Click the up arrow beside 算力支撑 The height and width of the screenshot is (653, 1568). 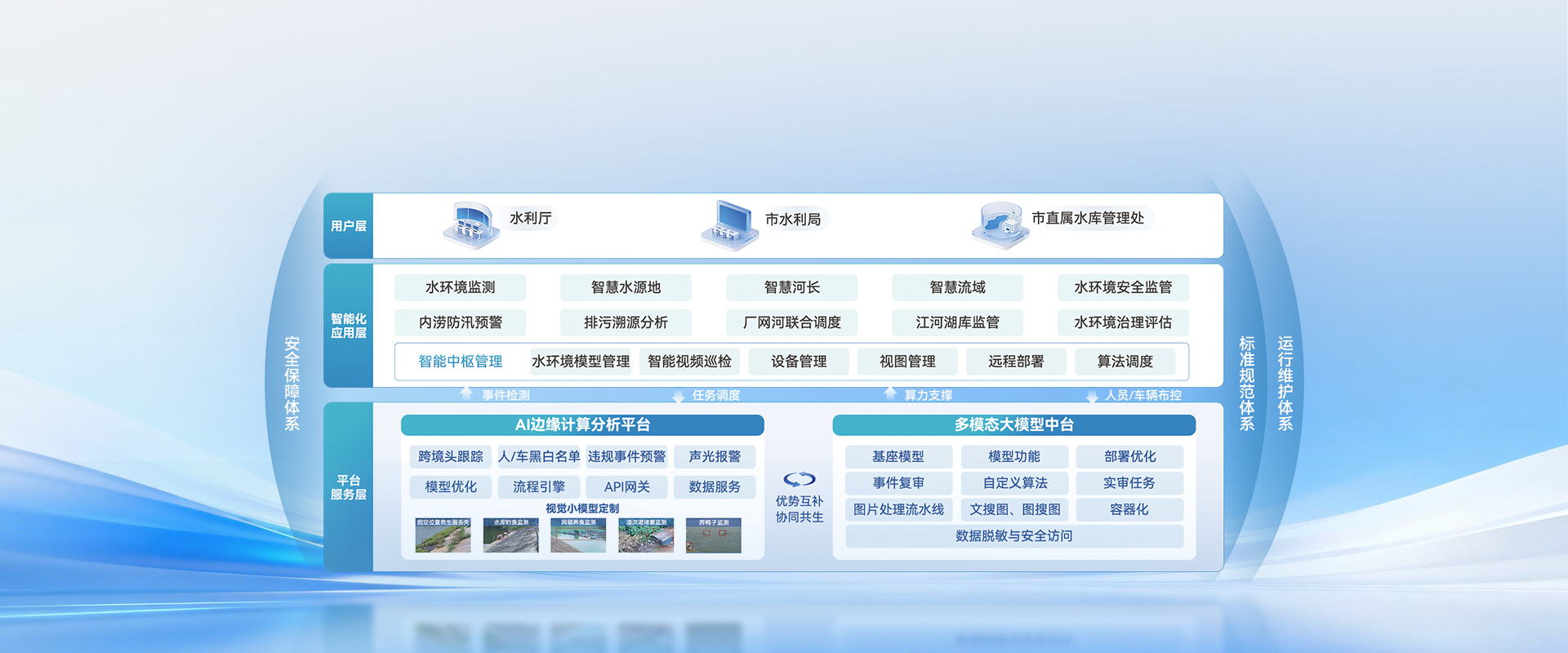click(890, 393)
